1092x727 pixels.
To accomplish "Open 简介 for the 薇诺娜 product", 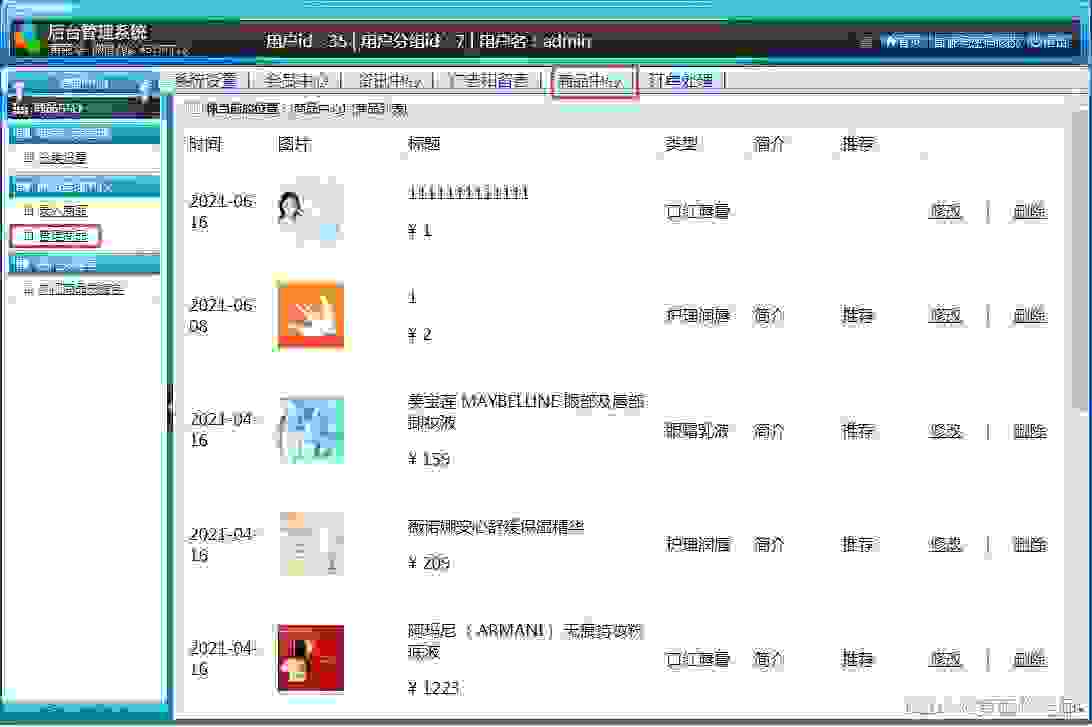I will point(768,544).
